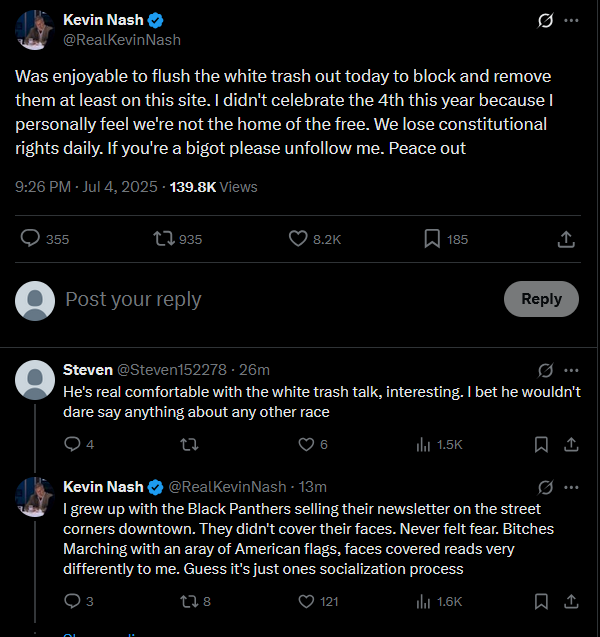Bookmark Steven's reply
The image size is (600, 637).
[541, 444]
